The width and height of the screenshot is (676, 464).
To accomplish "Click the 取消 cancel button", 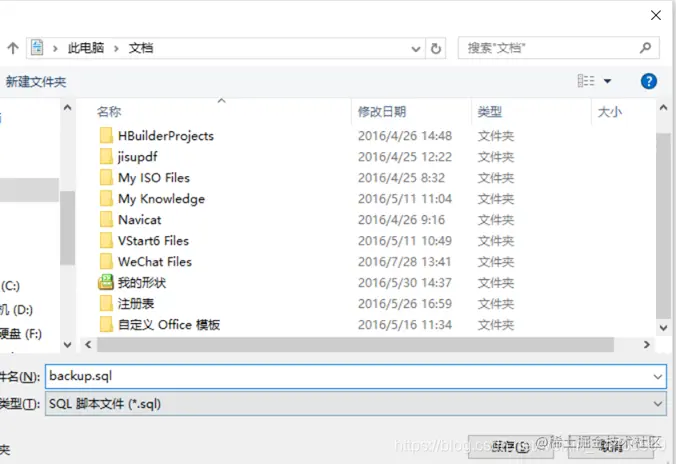I will click(x=611, y=447).
